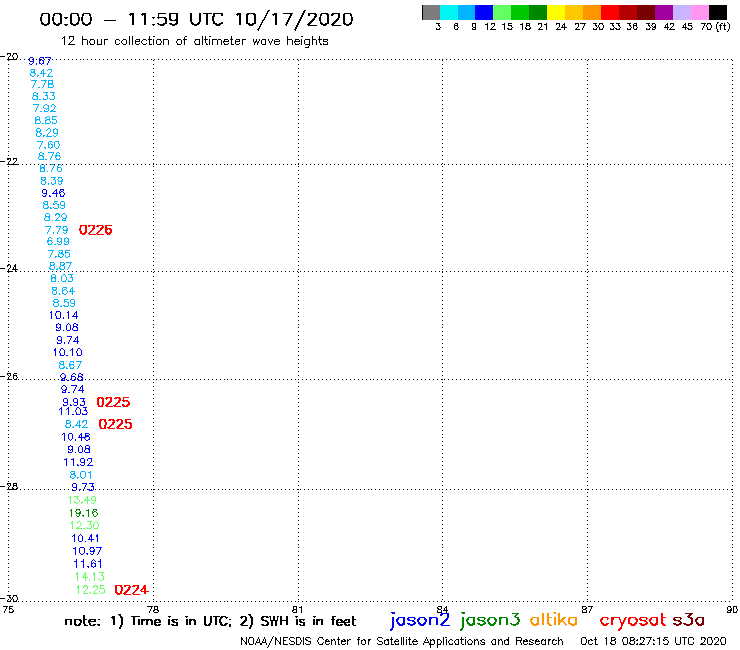Click the wave height value 6.99
The width and height of the screenshot is (740, 650).
[x=58, y=241]
